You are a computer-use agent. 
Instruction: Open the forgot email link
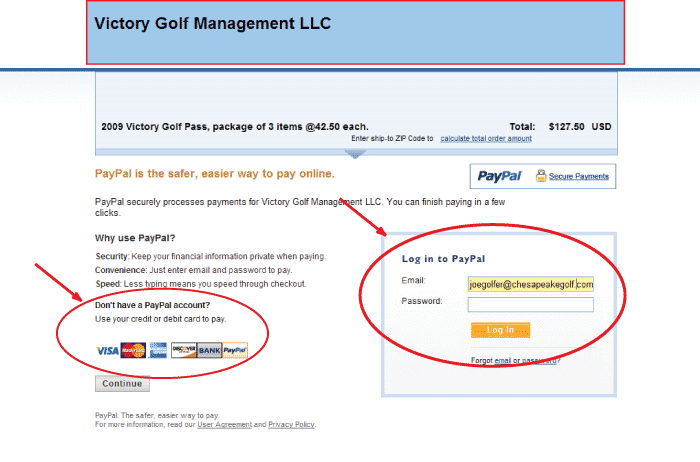[x=502, y=360]
